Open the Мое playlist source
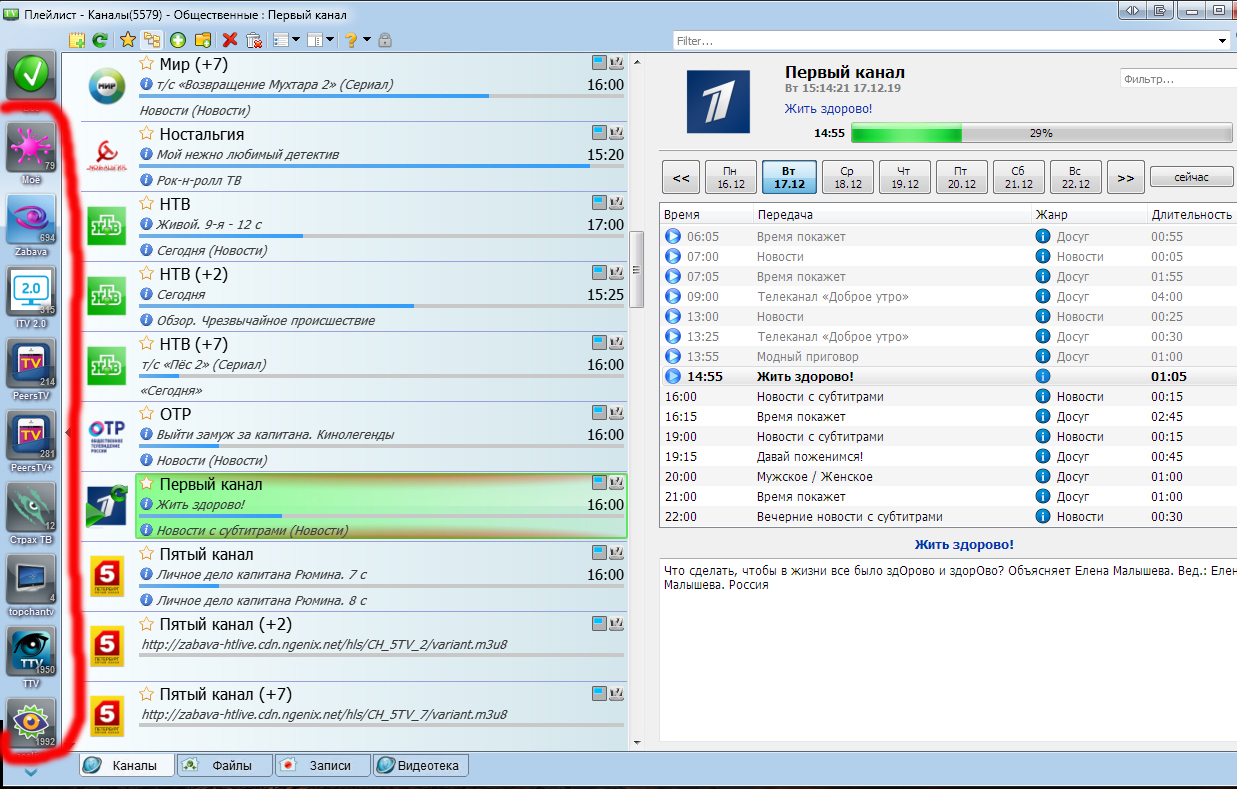The height and width of the screenshot is (789, 1237). tap(31, 150)
